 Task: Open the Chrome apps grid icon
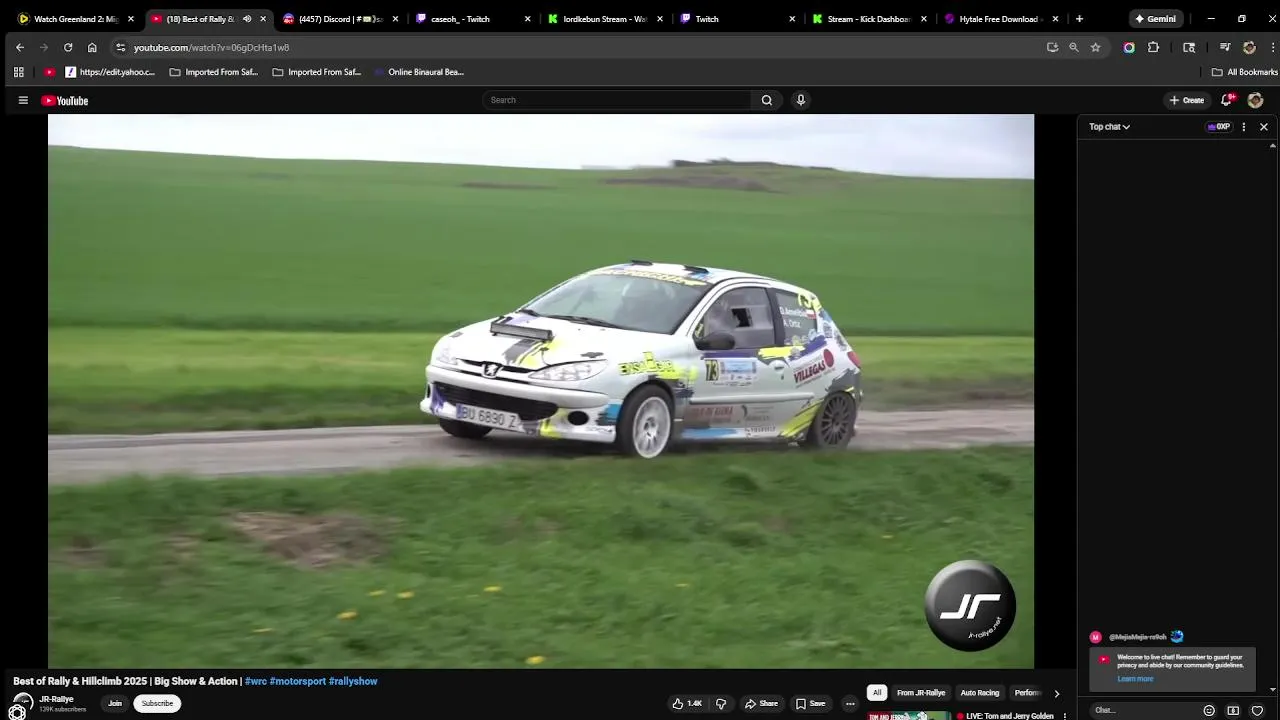tap(18, 72)
